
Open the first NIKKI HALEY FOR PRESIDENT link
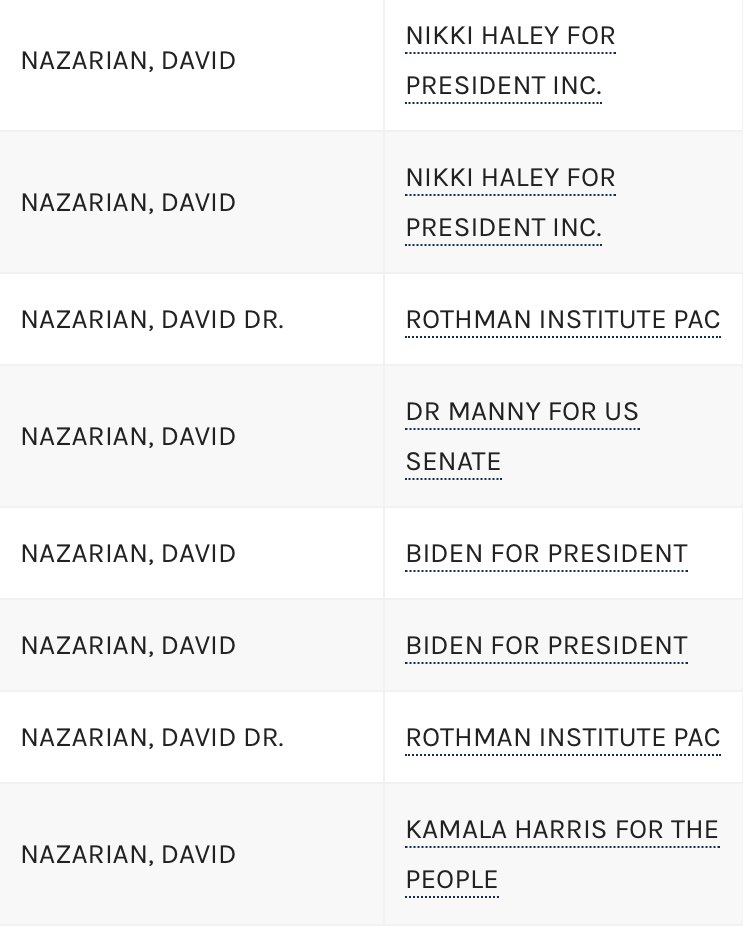[510, 38]
